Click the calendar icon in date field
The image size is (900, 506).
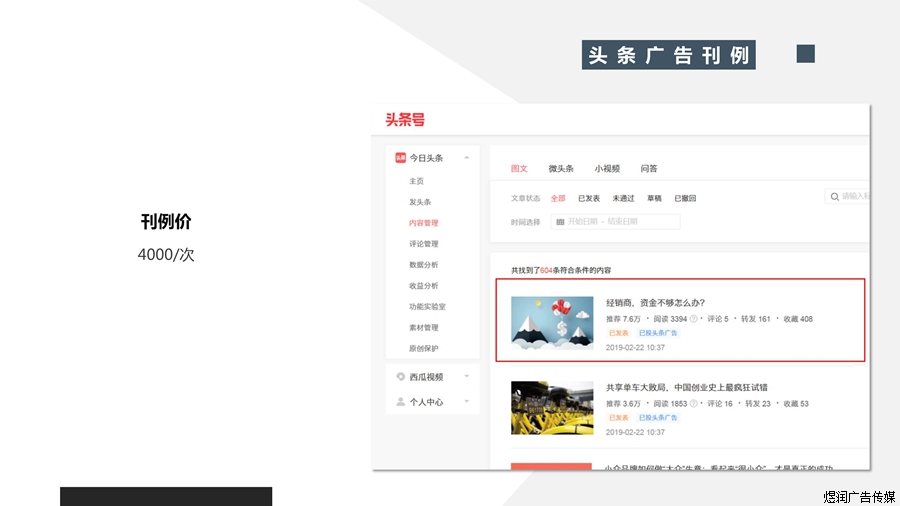pos(560,221)
